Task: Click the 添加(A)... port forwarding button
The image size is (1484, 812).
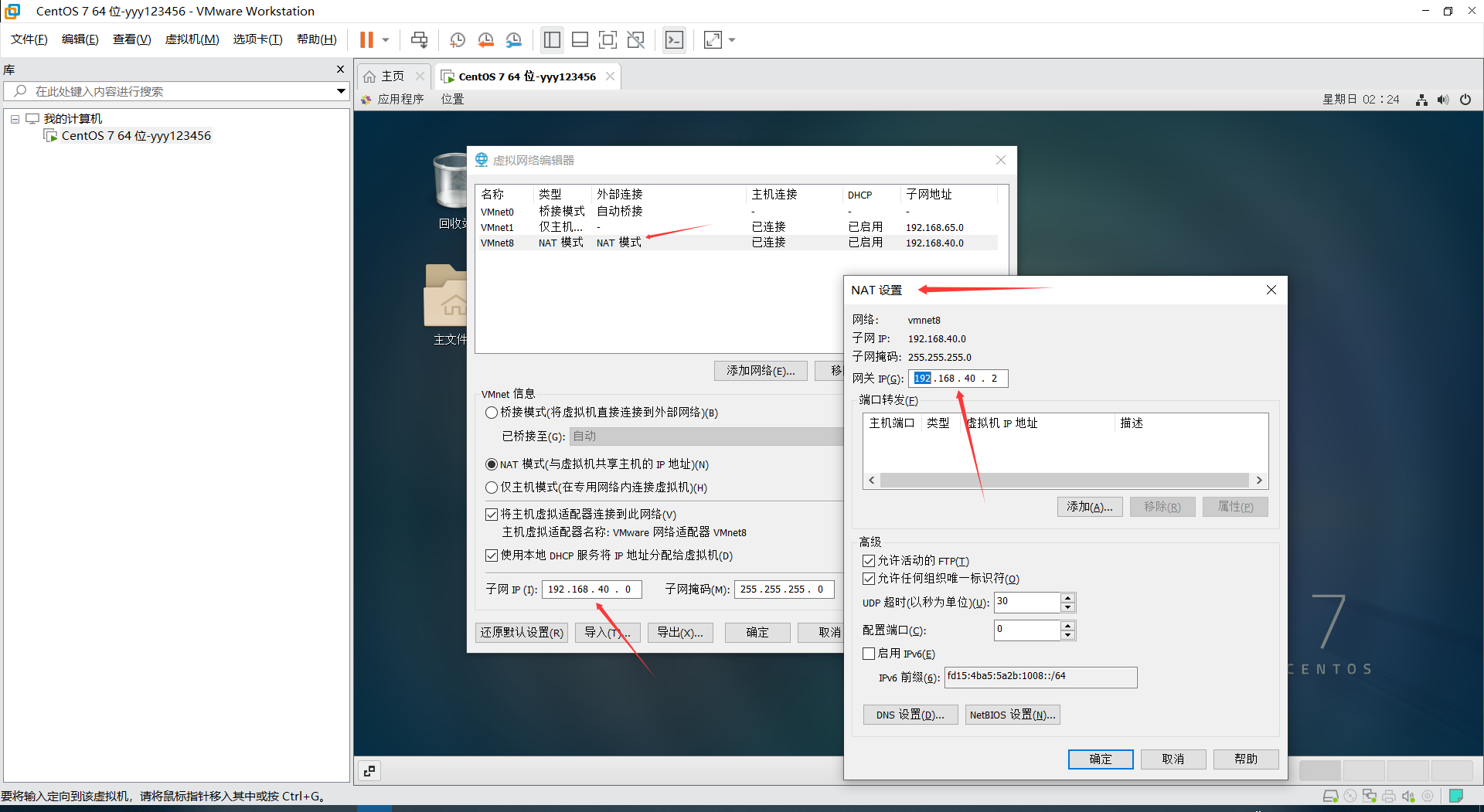Action: [1090, 507]
